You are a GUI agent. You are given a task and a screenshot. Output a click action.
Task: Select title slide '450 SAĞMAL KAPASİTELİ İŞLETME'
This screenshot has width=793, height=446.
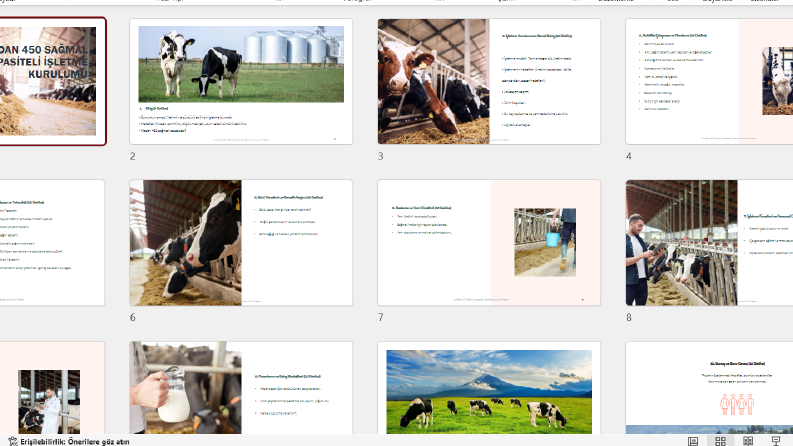coord(52,81)
